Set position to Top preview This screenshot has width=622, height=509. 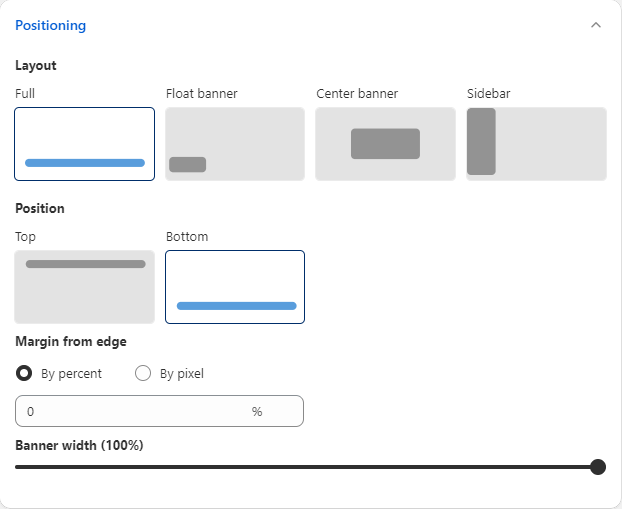[85, 287]
